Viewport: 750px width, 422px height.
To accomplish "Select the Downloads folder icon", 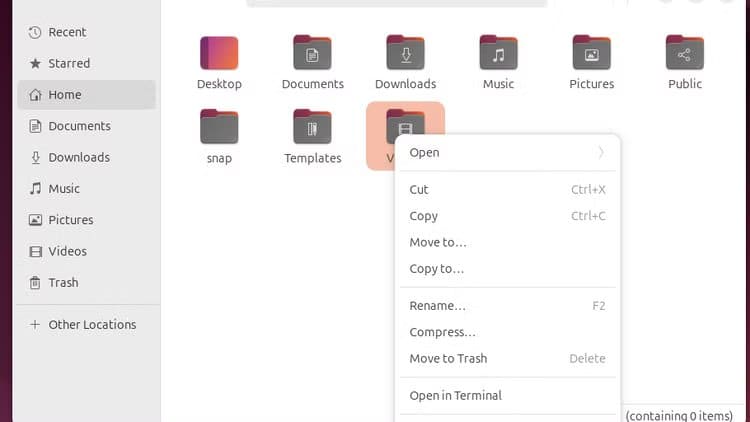I will pyautogui.click(x=405, y=53).
